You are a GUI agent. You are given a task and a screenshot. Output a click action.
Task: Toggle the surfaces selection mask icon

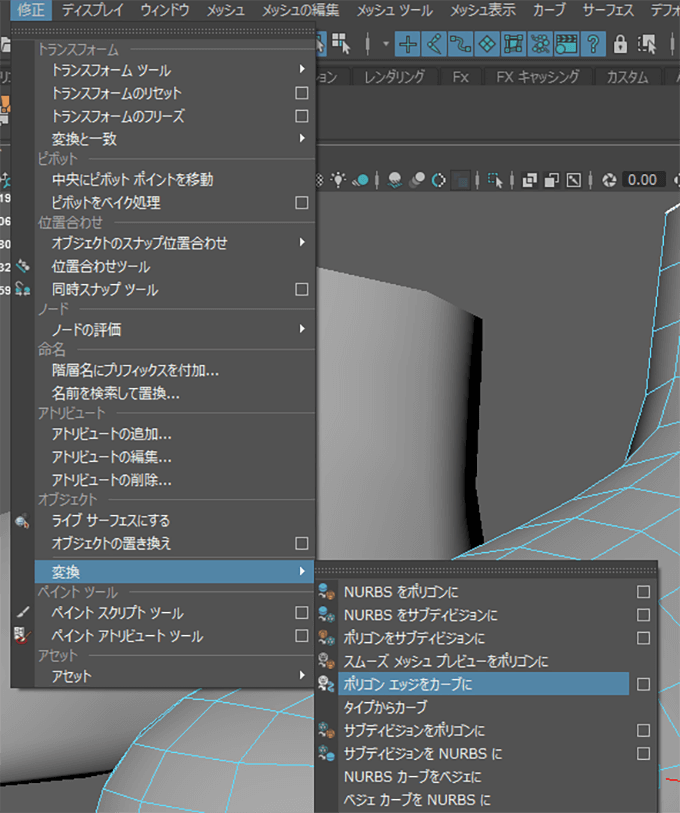(x=487, y=44)
